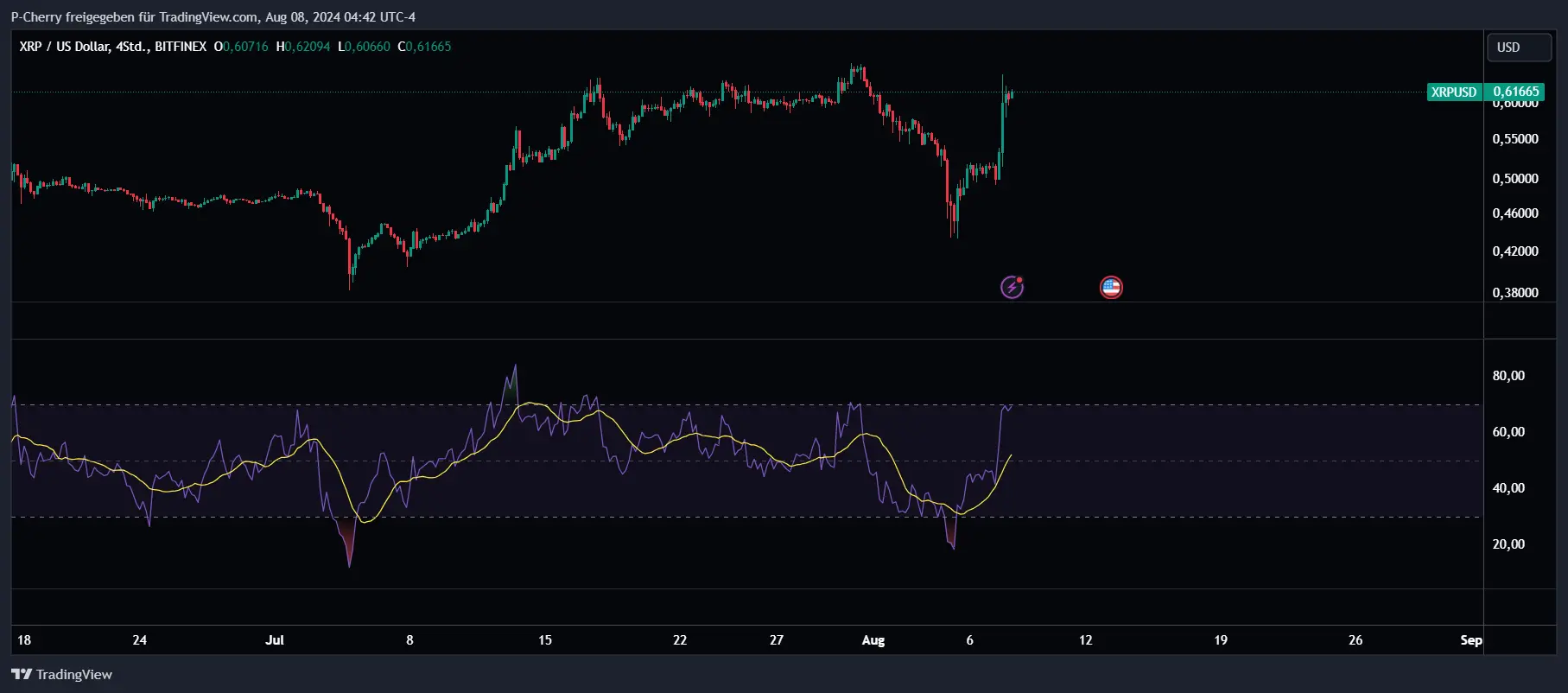Viewport: 1568px width, 693px height.
Task: Click the high value H0,62094
Action: point(303,47)
